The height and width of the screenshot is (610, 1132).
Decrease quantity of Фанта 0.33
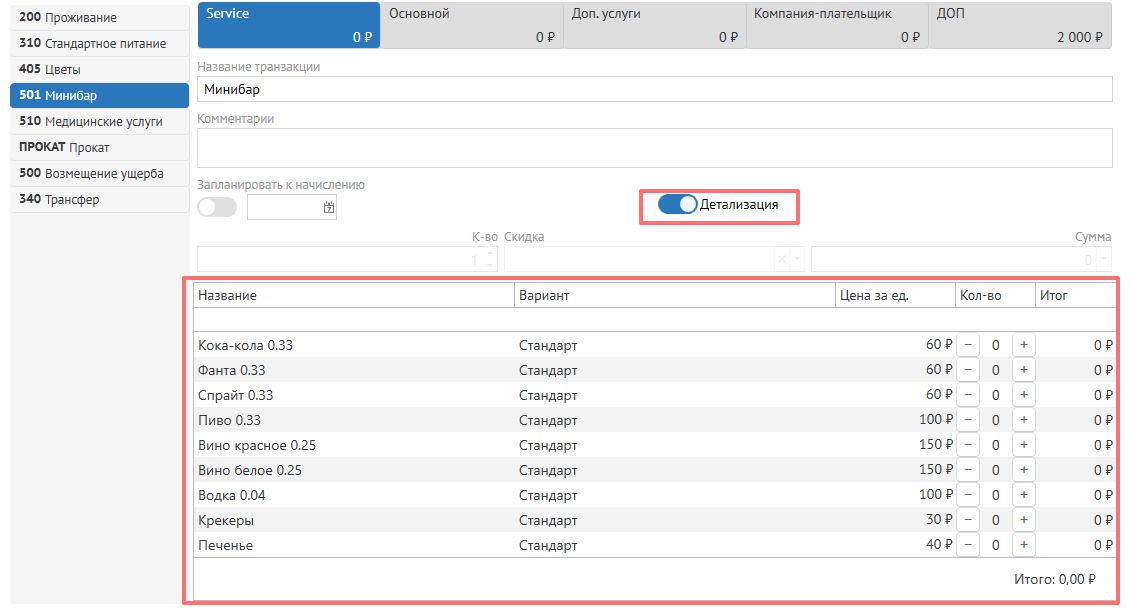(968, 370)
